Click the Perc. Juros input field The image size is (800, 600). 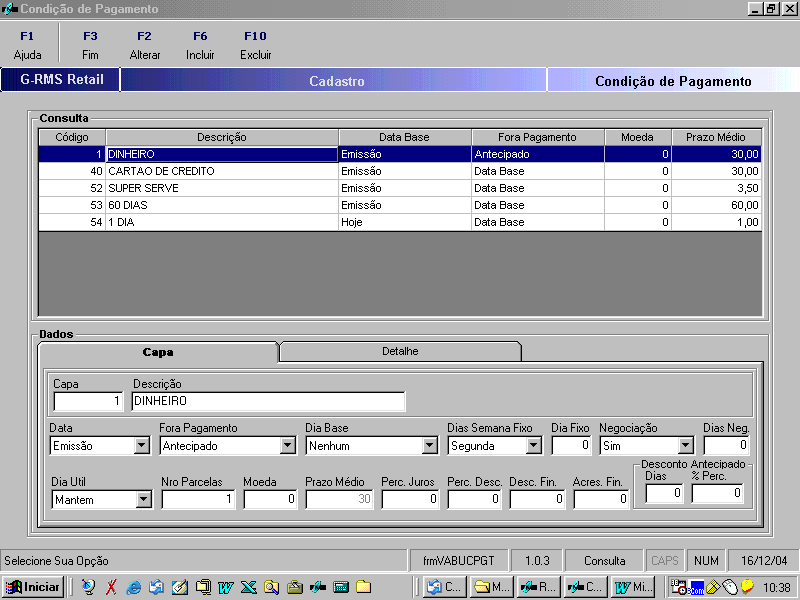(x=410, y=499)
